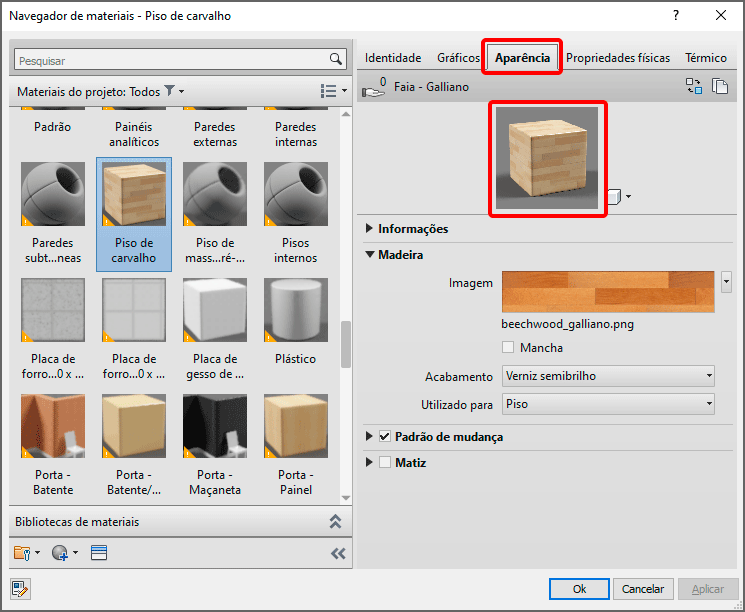Click the search magnifier icon

pyautogui.click(x=335, y=59)
